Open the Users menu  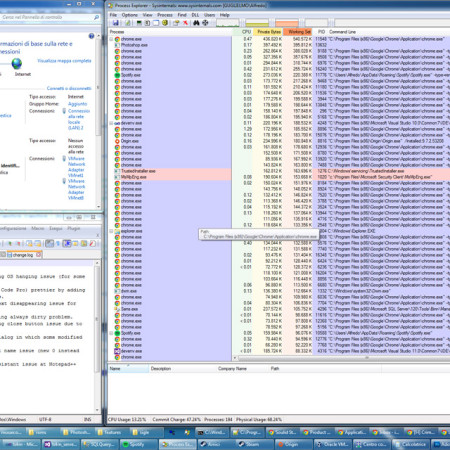[209, 15]
